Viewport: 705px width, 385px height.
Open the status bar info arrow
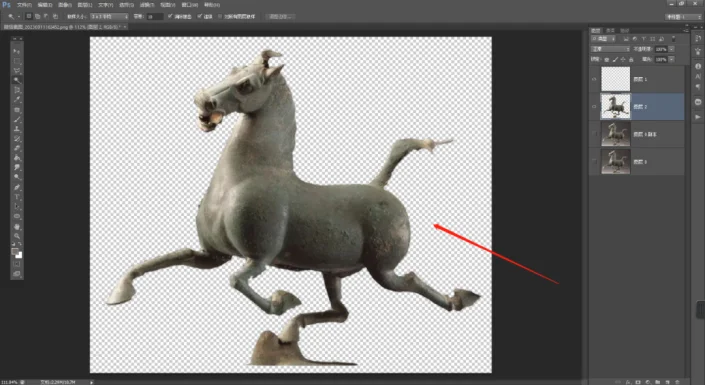tap(92, 382)
